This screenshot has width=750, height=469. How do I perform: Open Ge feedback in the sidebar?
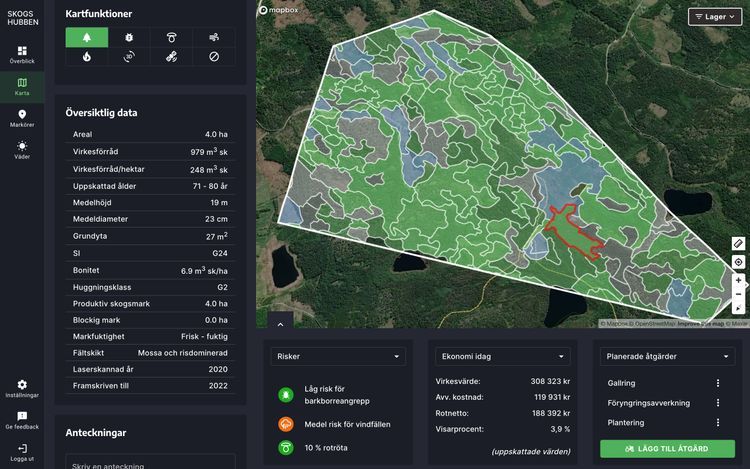click(22, 420)
